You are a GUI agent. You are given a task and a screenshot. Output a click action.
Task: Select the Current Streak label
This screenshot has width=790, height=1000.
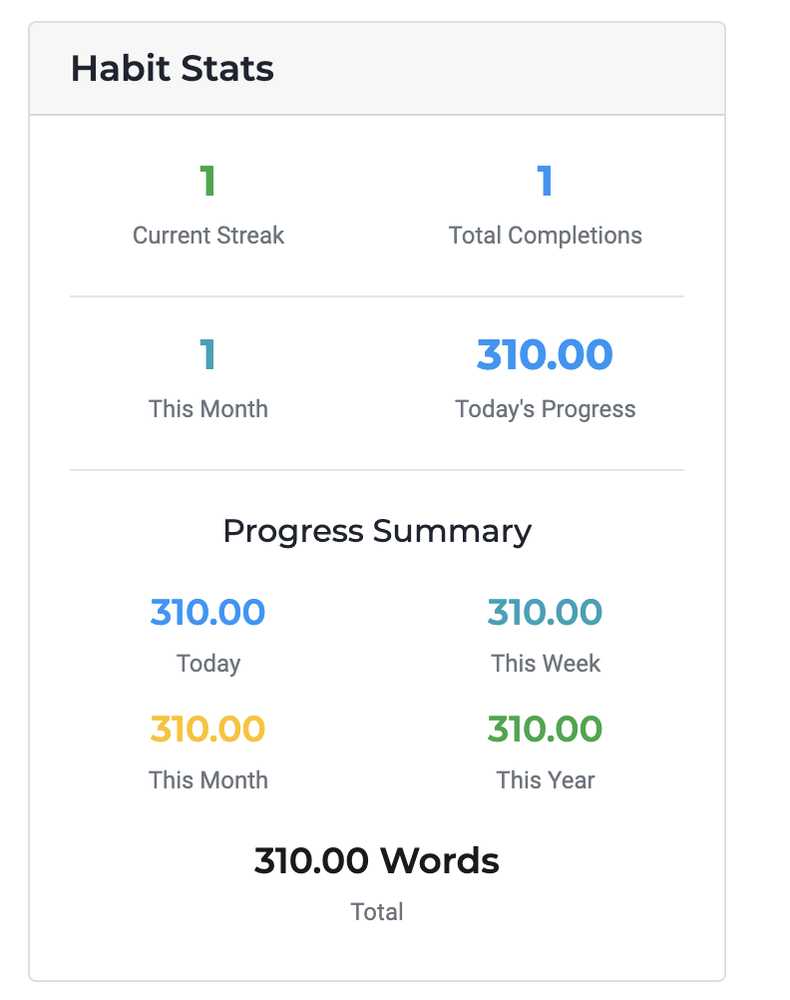click(208, 236)
